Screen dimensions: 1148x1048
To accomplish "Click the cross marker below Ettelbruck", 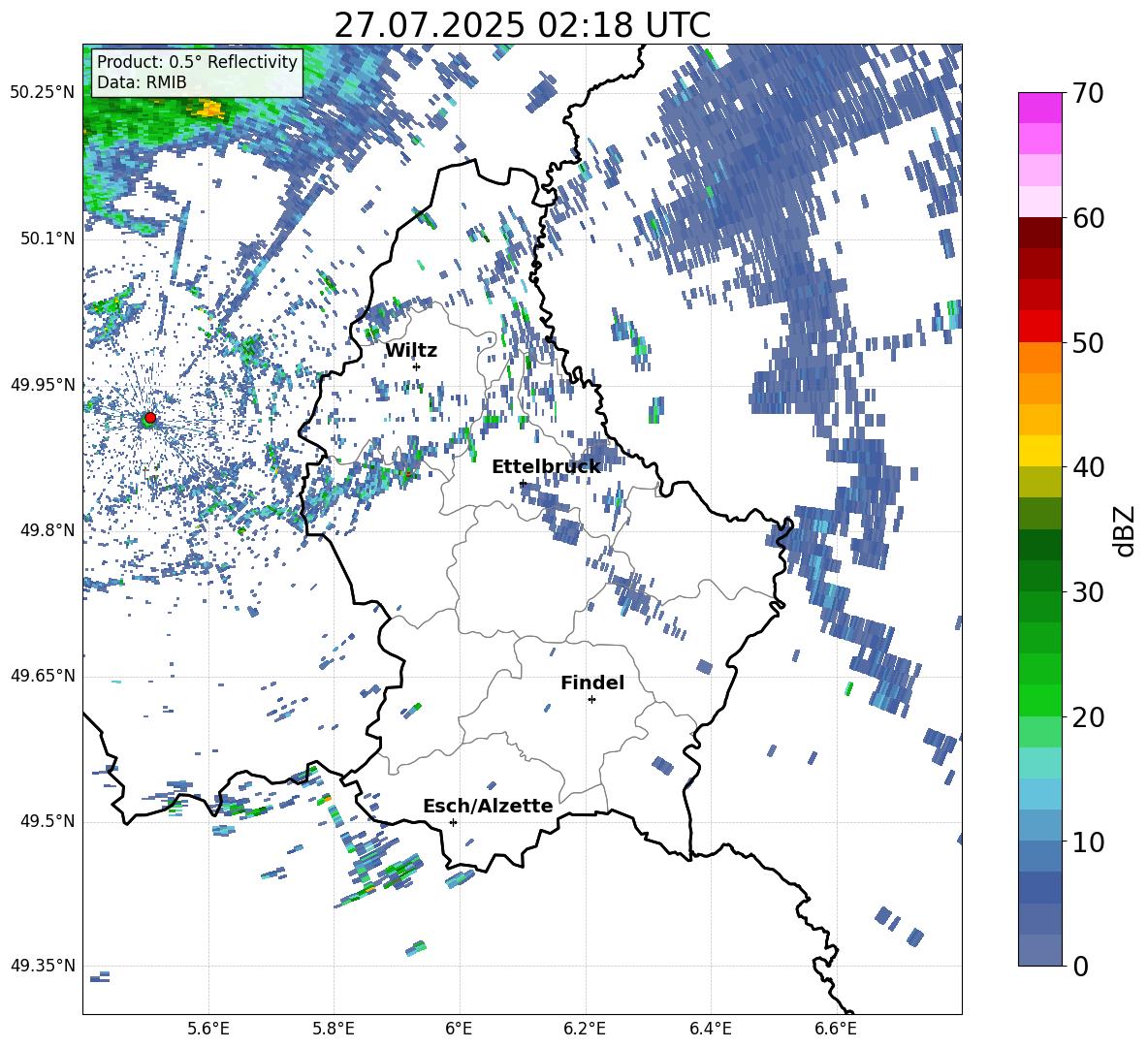I will point(523,483).
